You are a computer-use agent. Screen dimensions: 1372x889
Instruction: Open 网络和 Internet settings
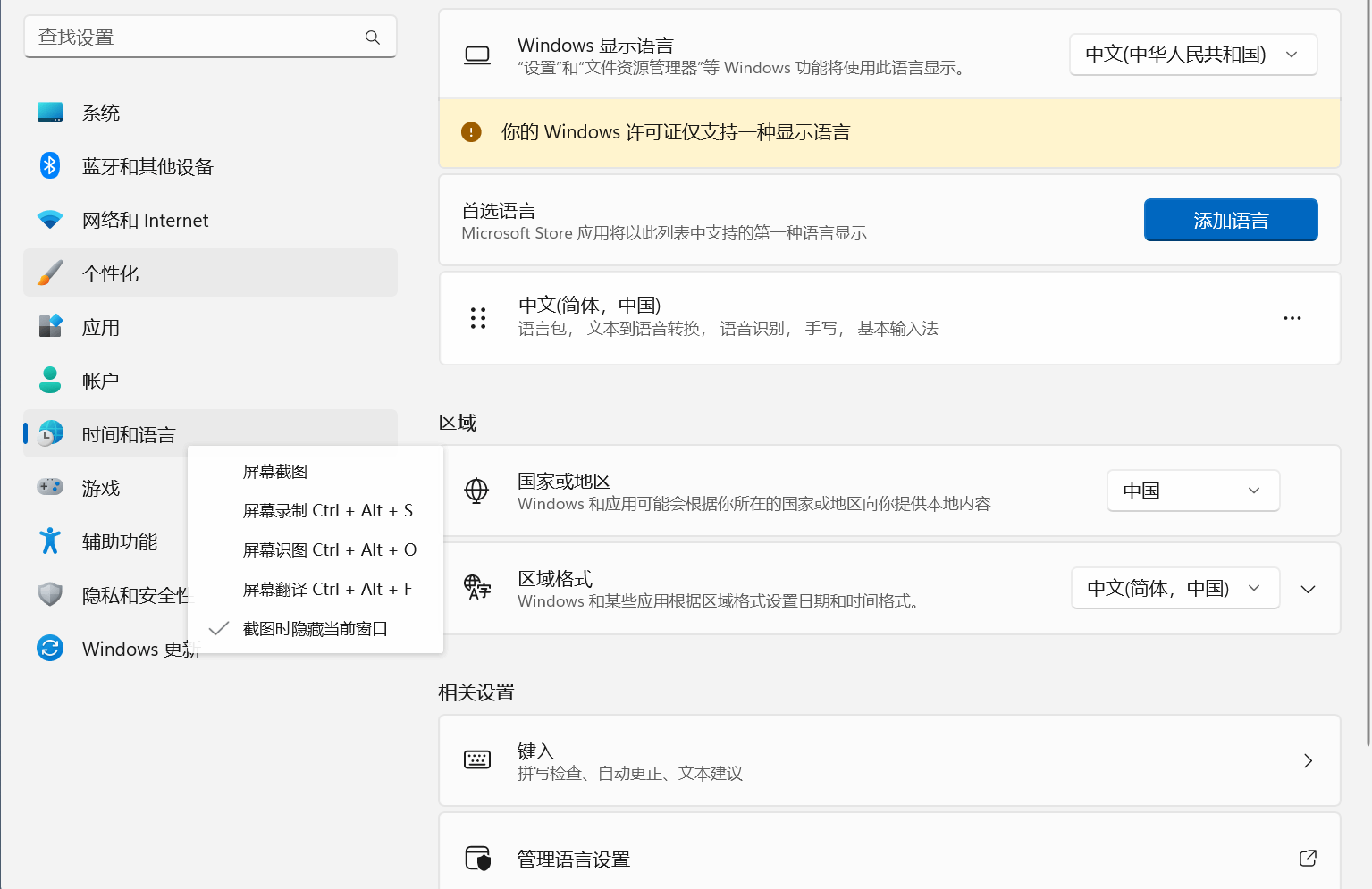point(145,220)
